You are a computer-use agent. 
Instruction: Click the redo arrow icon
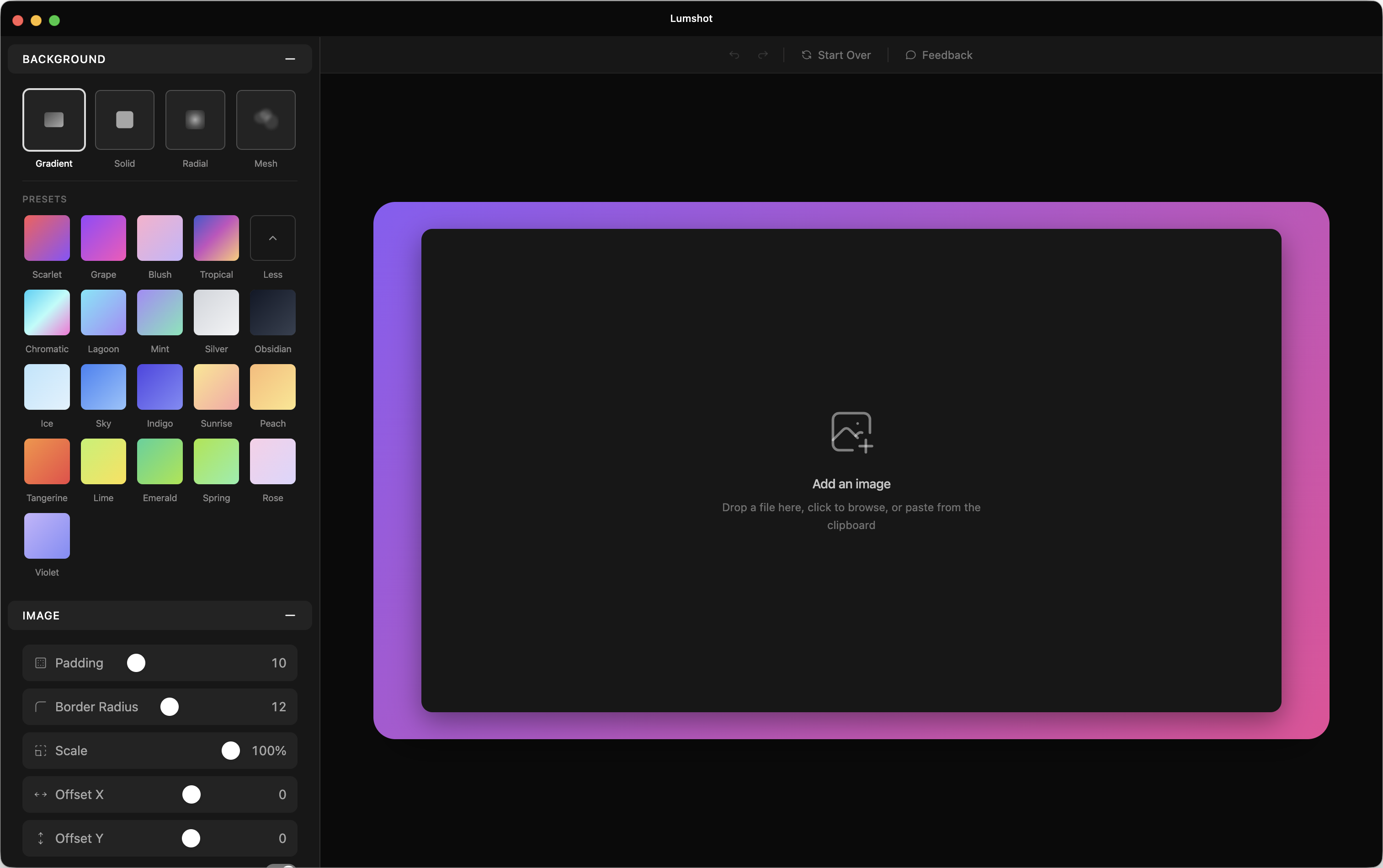[763, 55]
